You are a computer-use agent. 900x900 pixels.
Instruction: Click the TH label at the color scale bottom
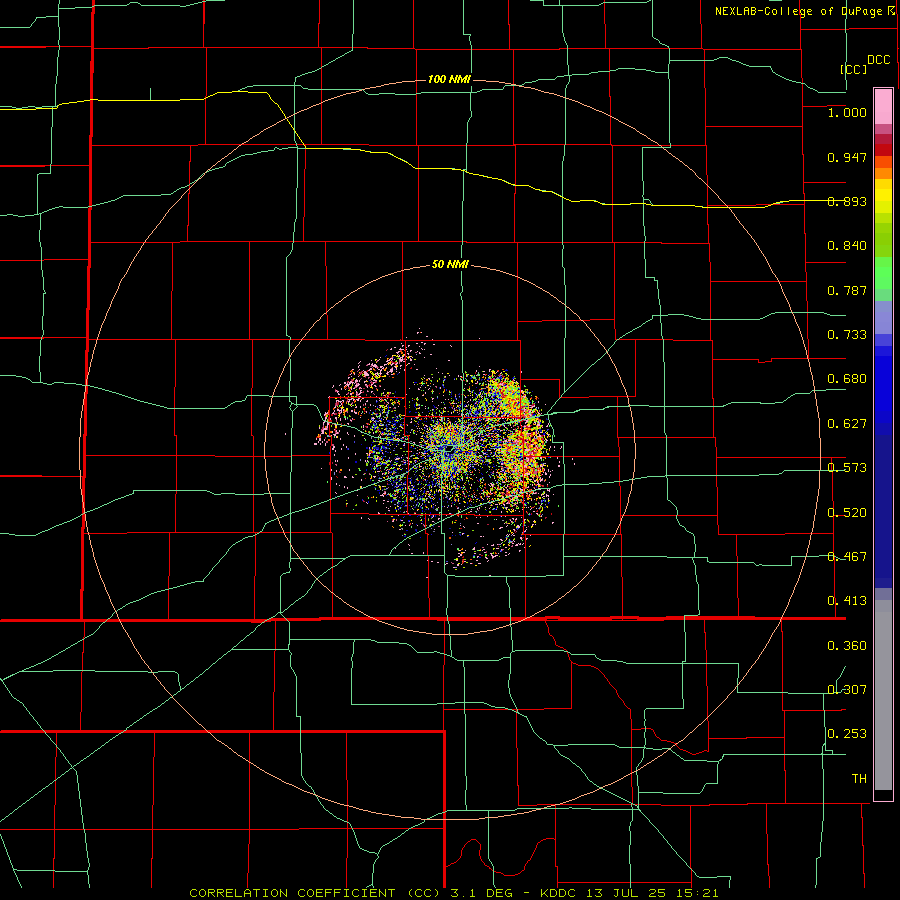coord(859,779)
